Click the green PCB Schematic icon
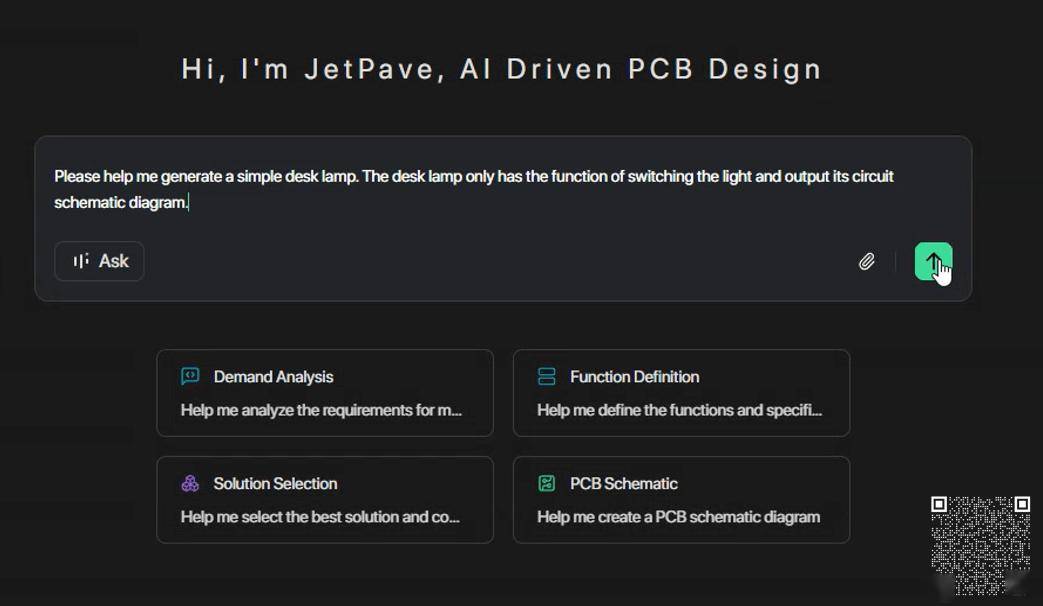Viewport: 1043px width, 606px height. (546, 483)
